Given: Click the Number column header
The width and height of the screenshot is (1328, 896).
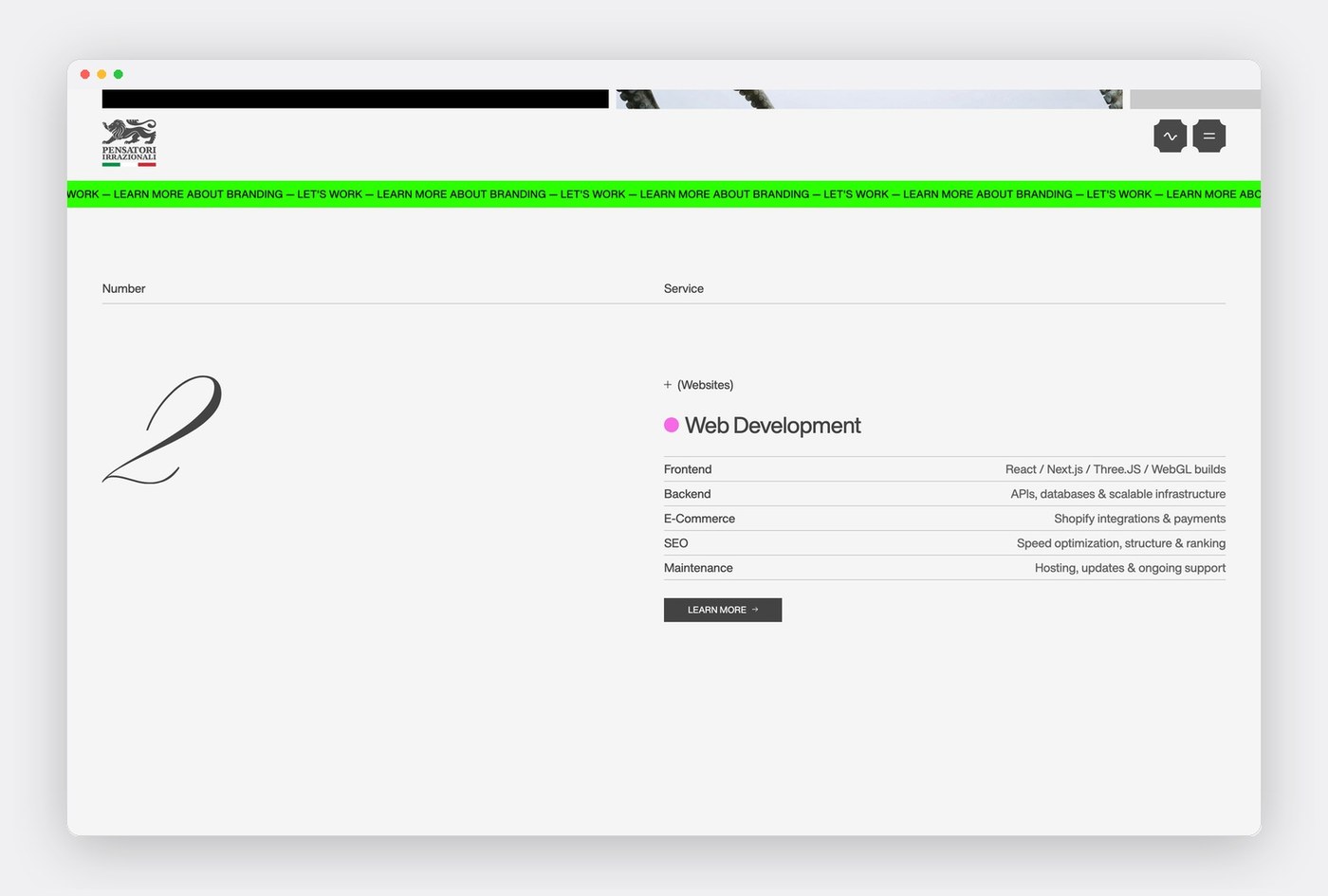Looking at the screenshot, I should point(124,288).
